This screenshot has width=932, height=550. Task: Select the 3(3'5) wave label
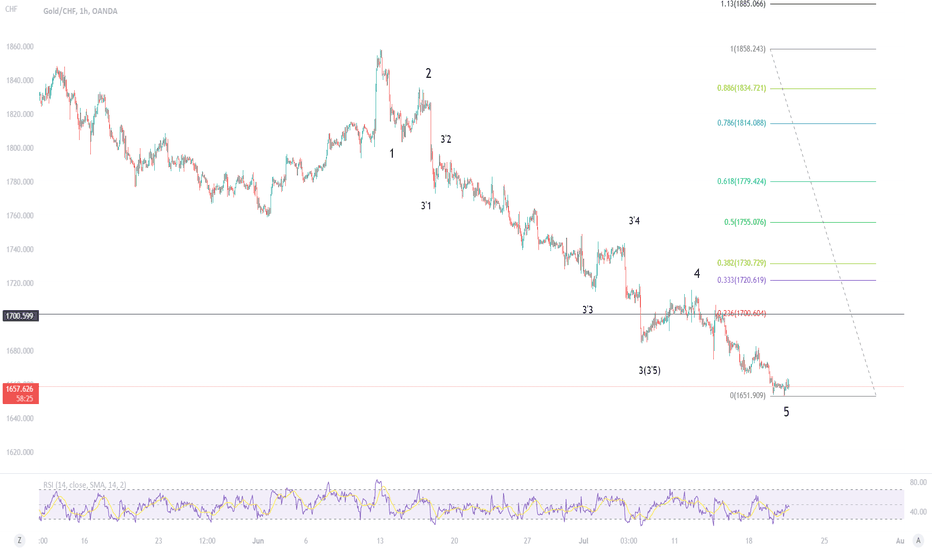(650, 370)
